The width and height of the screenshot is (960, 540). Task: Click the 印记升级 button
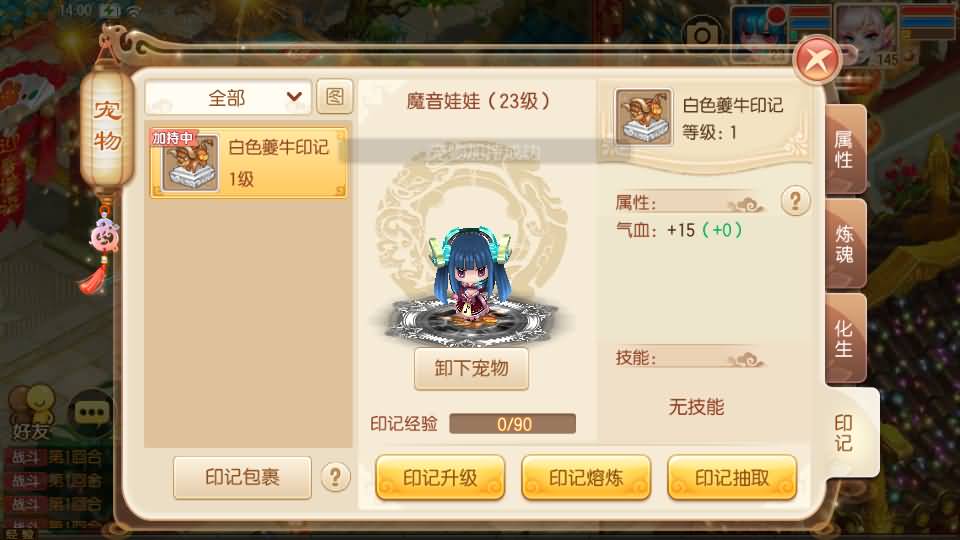(x=440, y=478)
